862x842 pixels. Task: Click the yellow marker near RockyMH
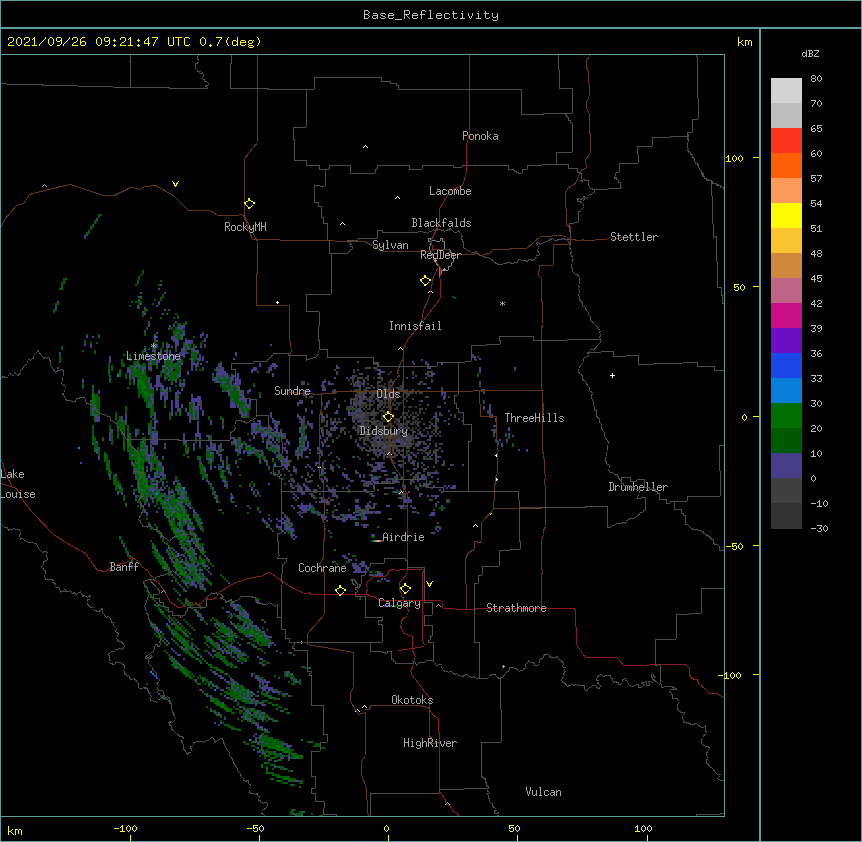coord(249,204)
